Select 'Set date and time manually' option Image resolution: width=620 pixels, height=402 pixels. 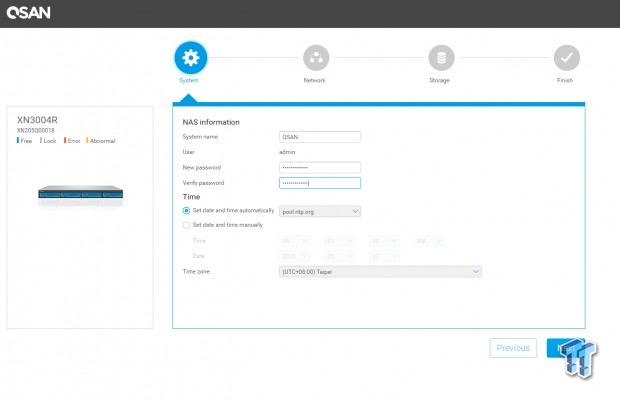(x=186, y=225)
